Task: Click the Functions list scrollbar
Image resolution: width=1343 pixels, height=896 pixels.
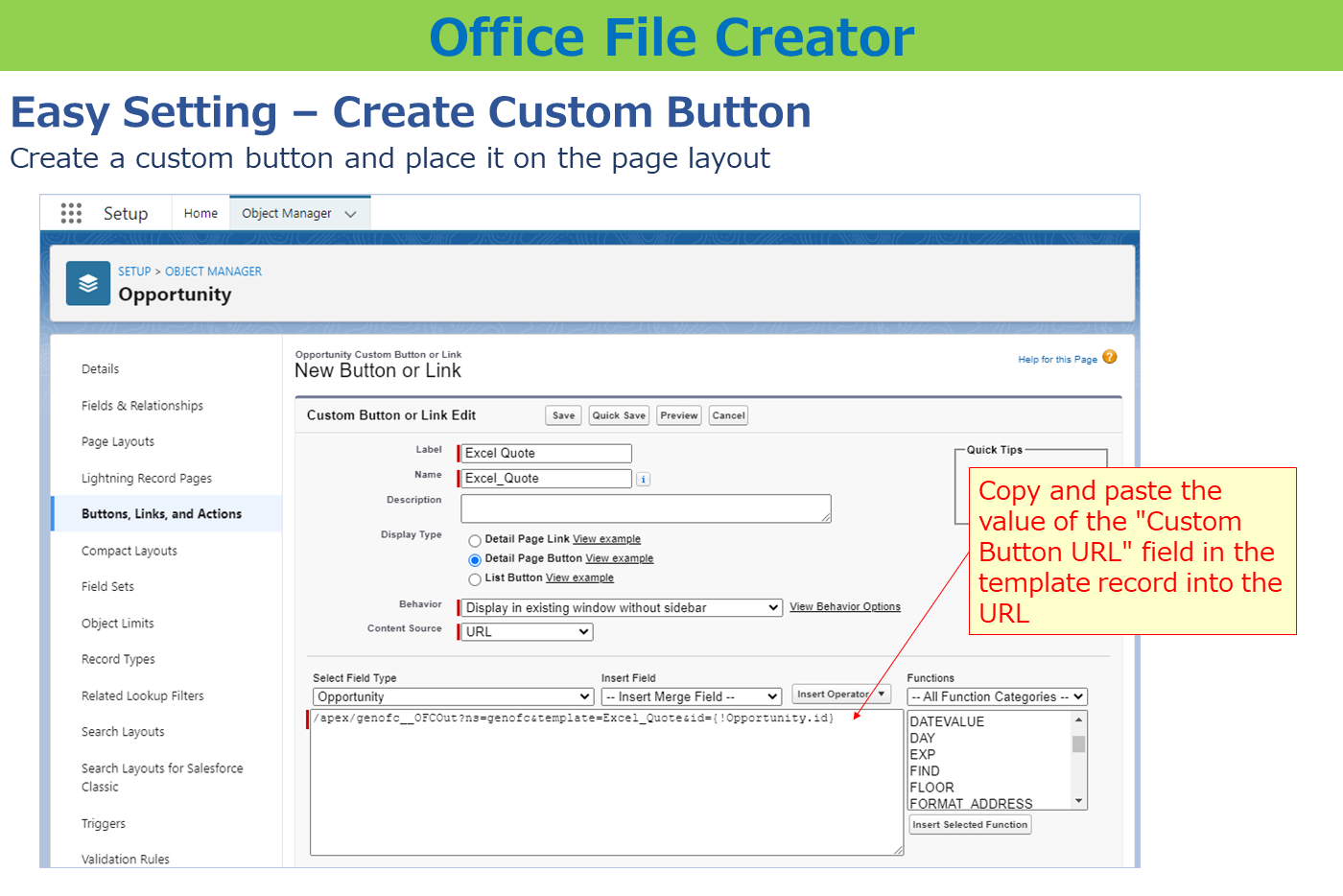Action: click(x=1081, y=761)
